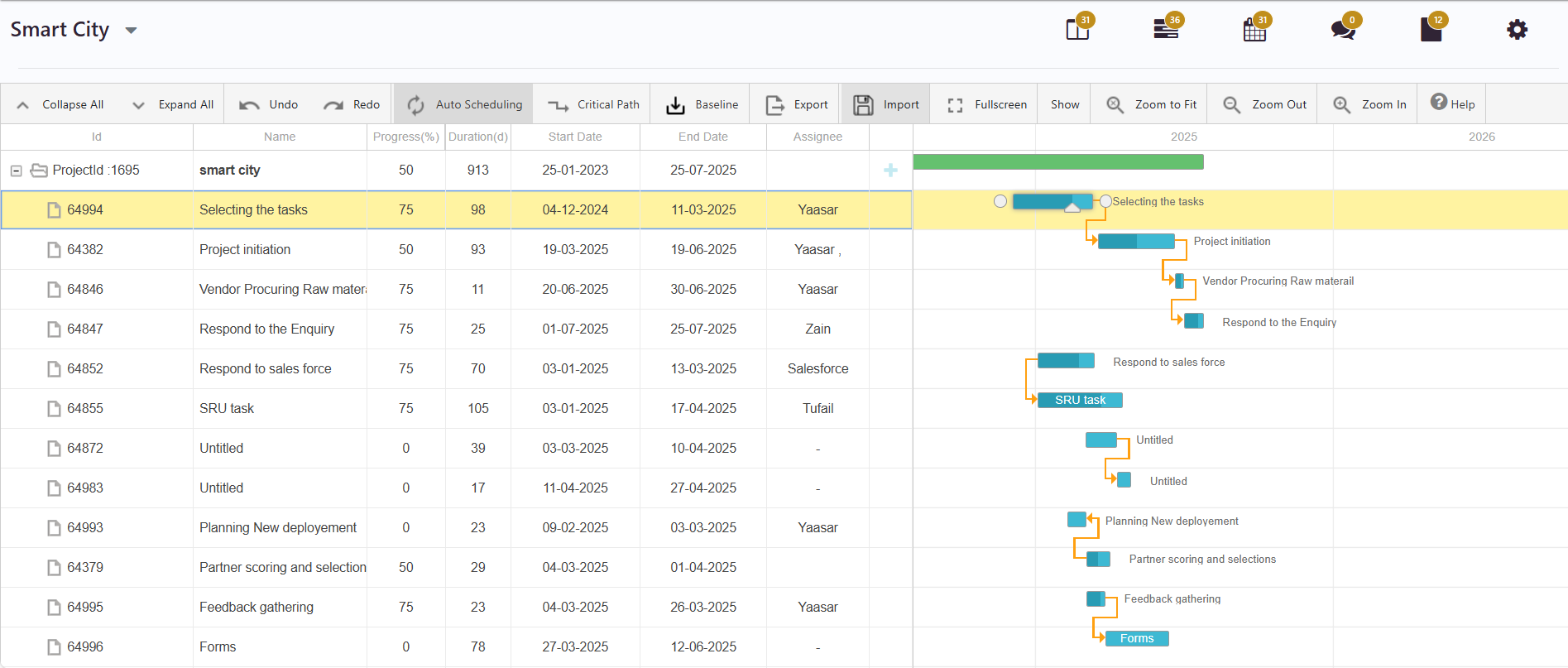Click the Start Date column header

(x=575, y=137)
